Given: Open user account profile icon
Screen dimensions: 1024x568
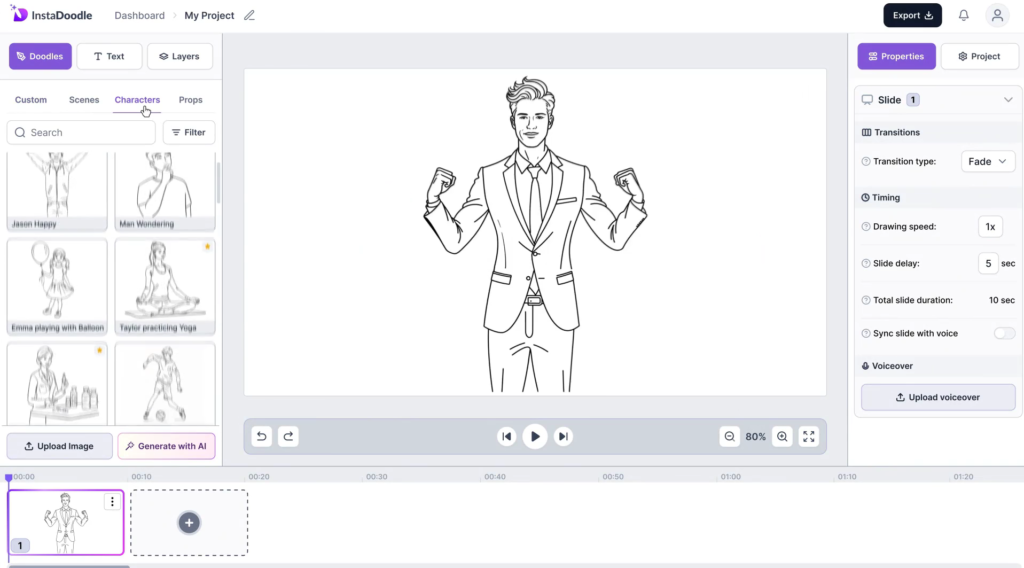Looking at the screenshot, I should 997,15.
